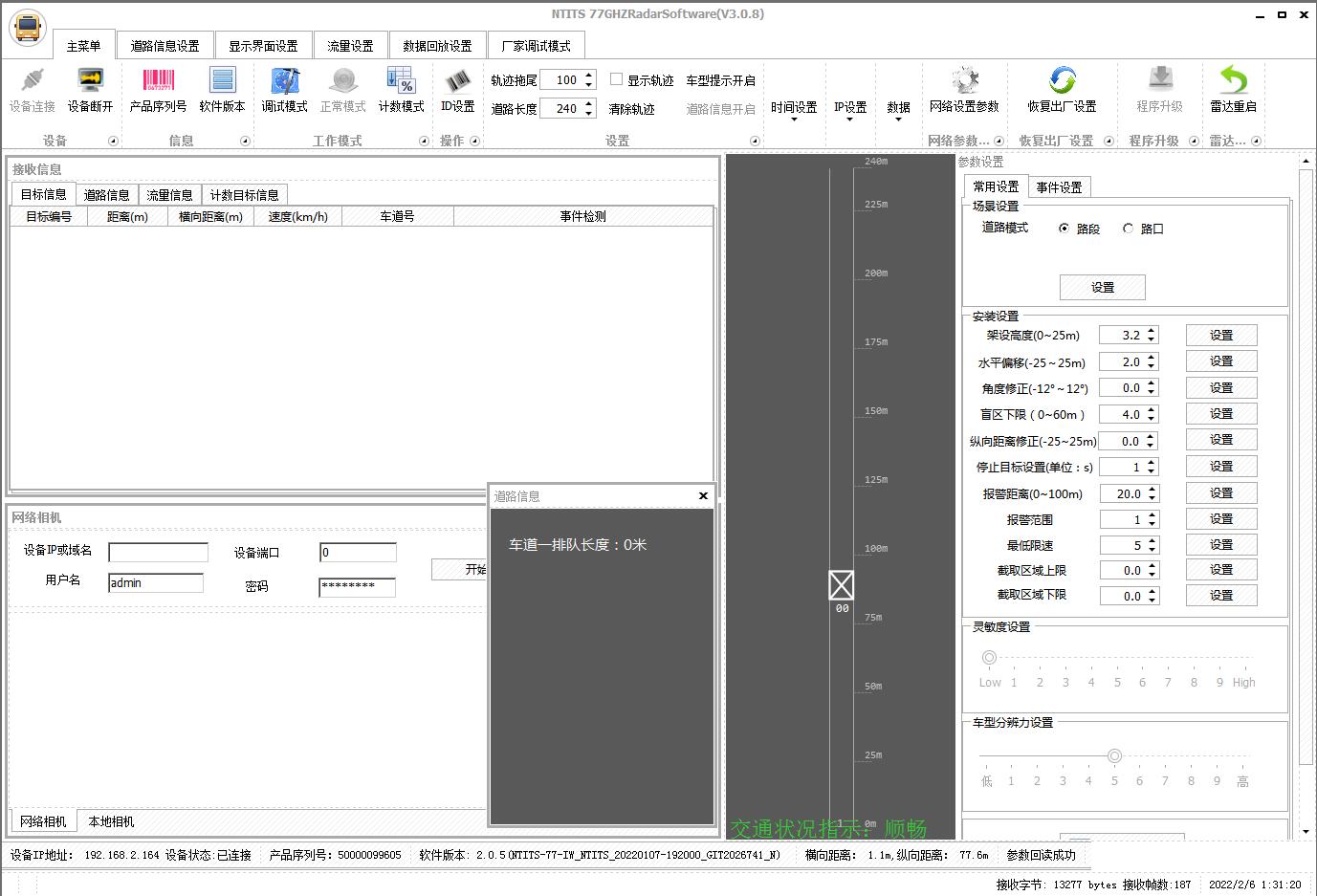Click the 车型分辨力设置 slider handle
This screenshot has width=1317, height=896.
1114,755
